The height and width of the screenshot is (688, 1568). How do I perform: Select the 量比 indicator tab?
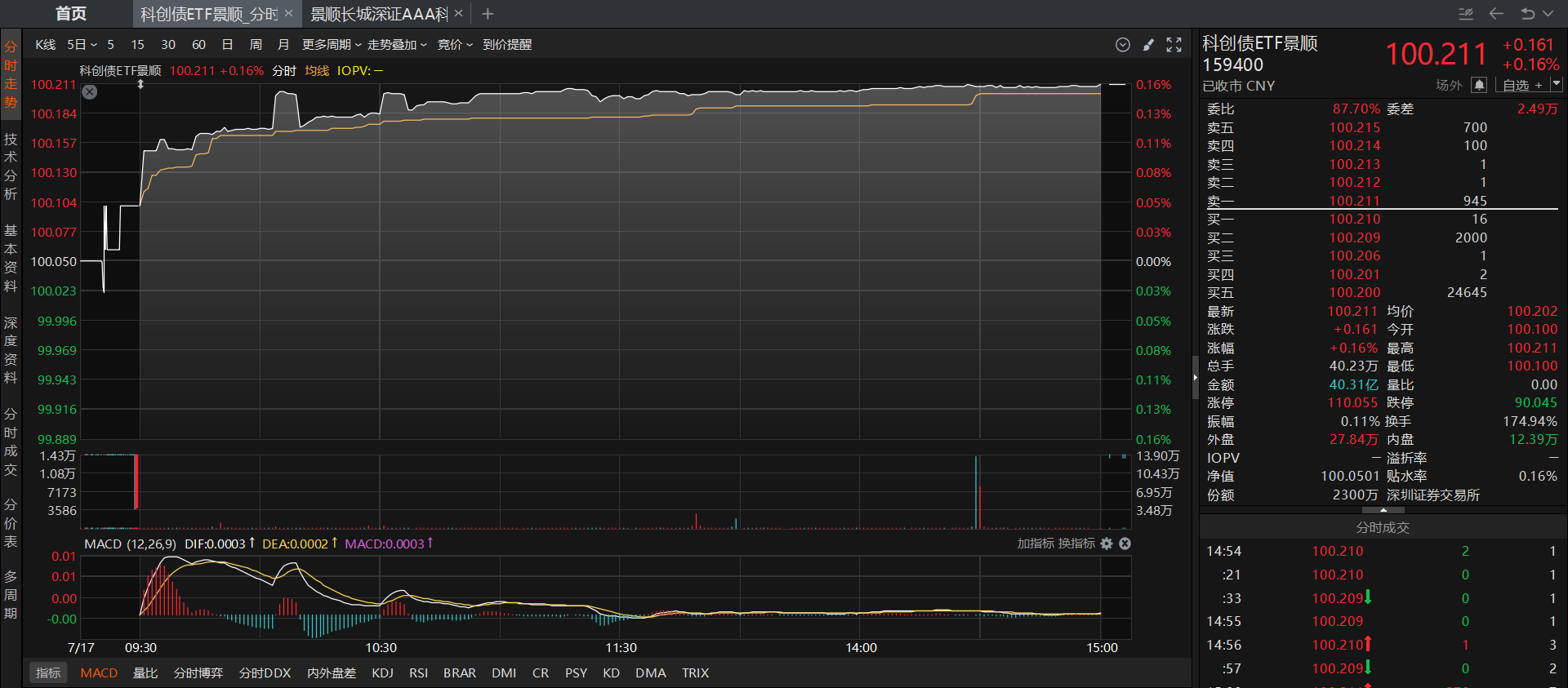pyautogui.click(x=145, y=673)
